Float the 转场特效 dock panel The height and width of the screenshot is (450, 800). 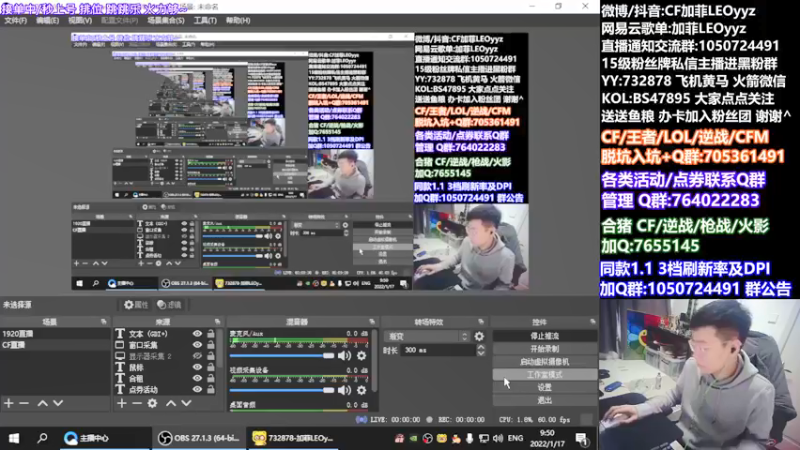[481, 322]
